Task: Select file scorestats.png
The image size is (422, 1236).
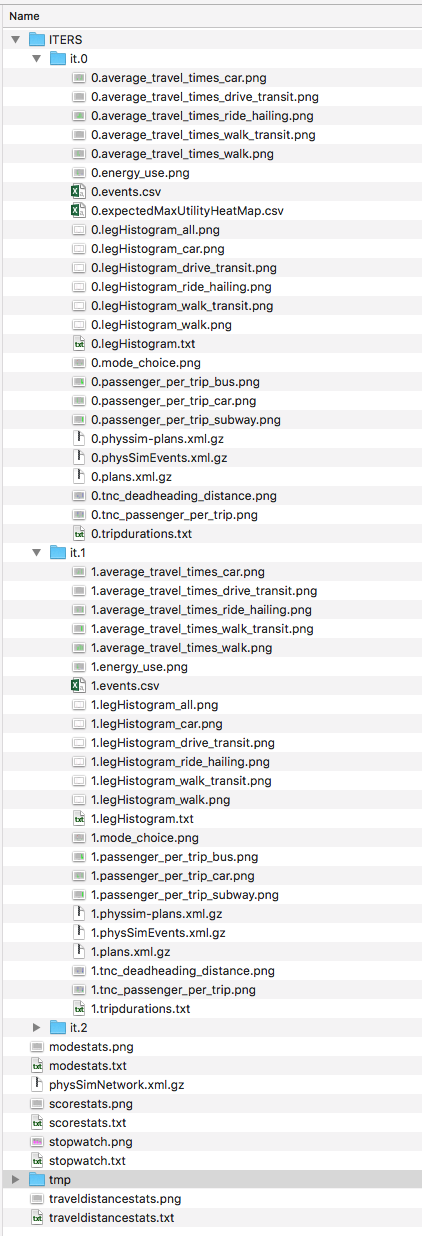Action: [x=90, y=1104]
